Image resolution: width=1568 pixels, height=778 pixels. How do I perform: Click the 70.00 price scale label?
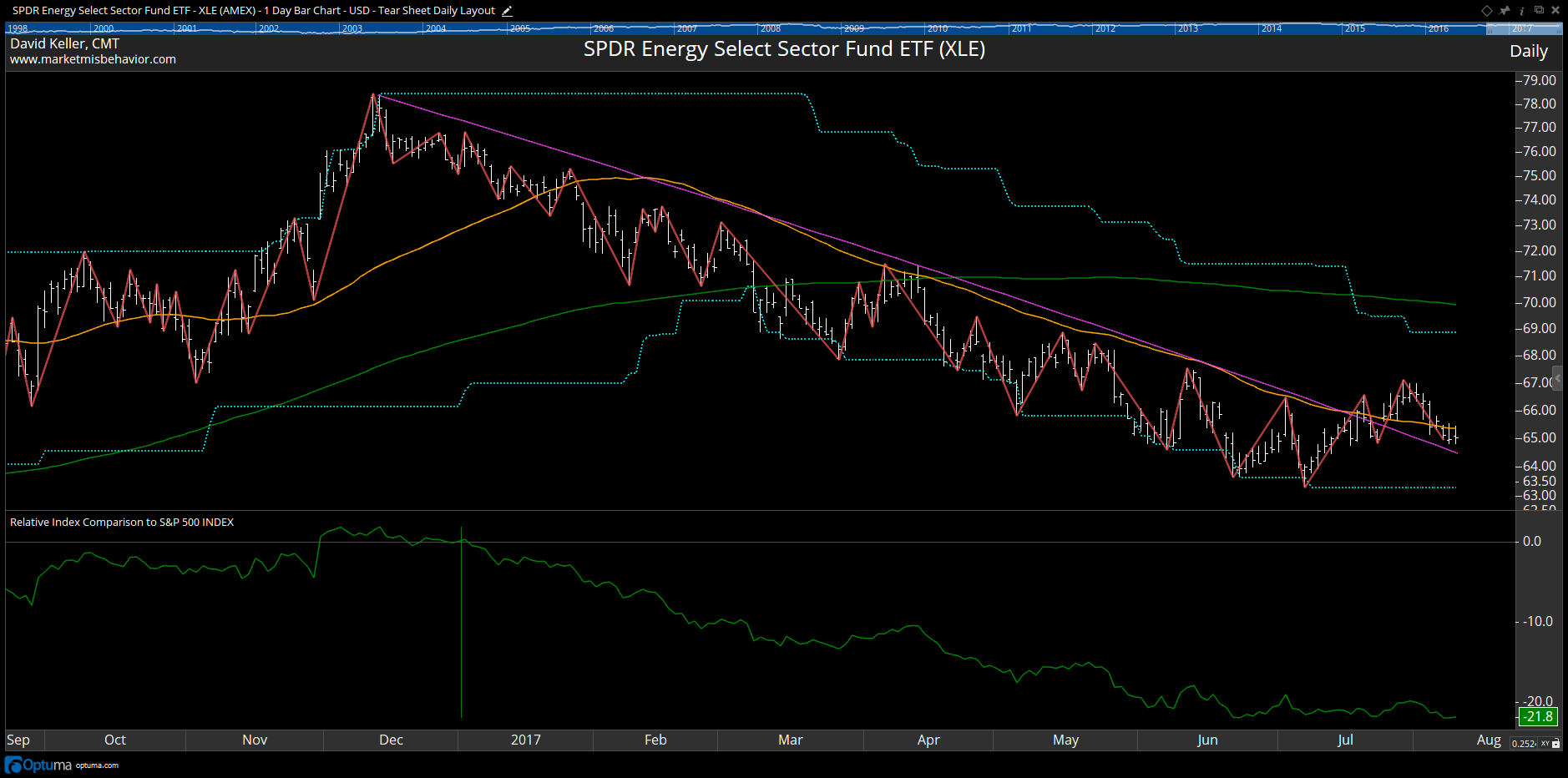point(1539,302)
